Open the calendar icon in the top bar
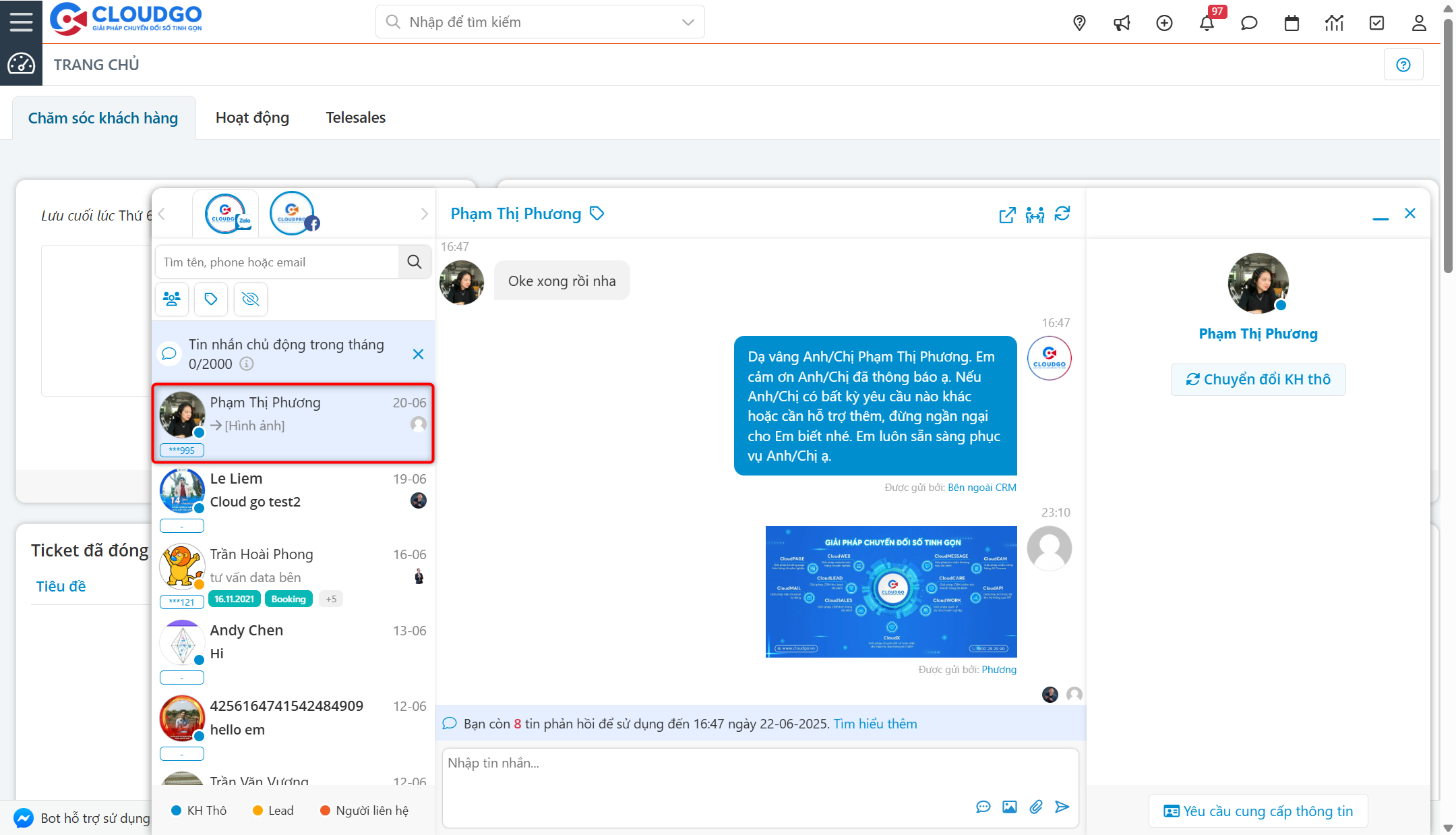 coord(1292,22)
